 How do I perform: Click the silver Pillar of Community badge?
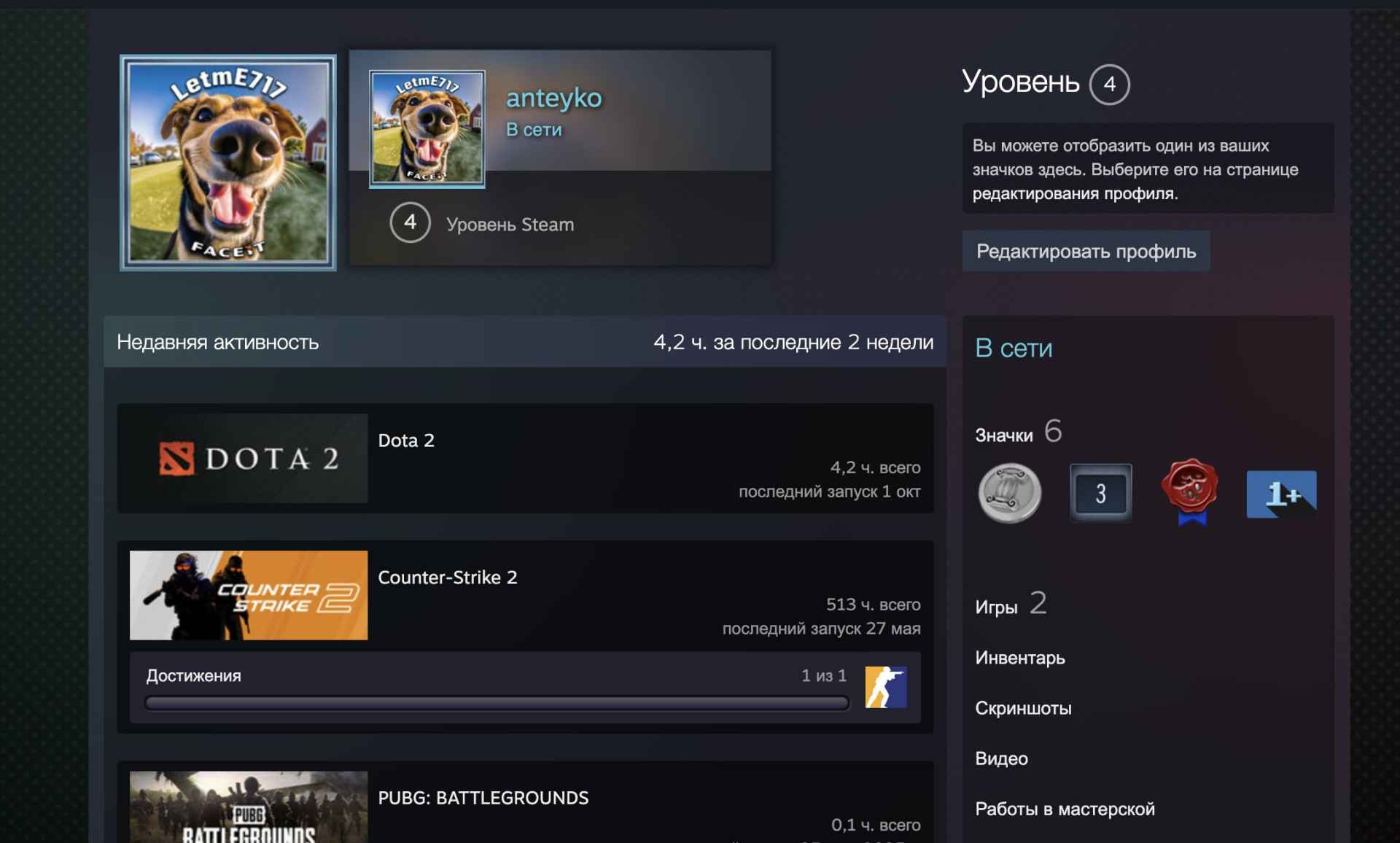1009,493
